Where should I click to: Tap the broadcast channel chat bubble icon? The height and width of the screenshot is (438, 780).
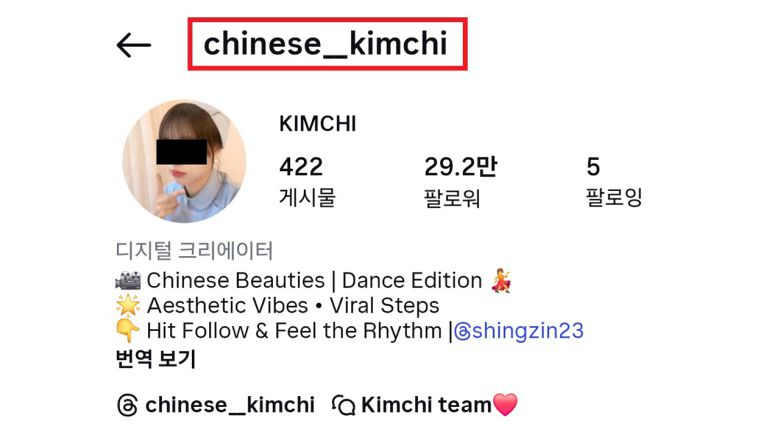[x=343, y=405]
